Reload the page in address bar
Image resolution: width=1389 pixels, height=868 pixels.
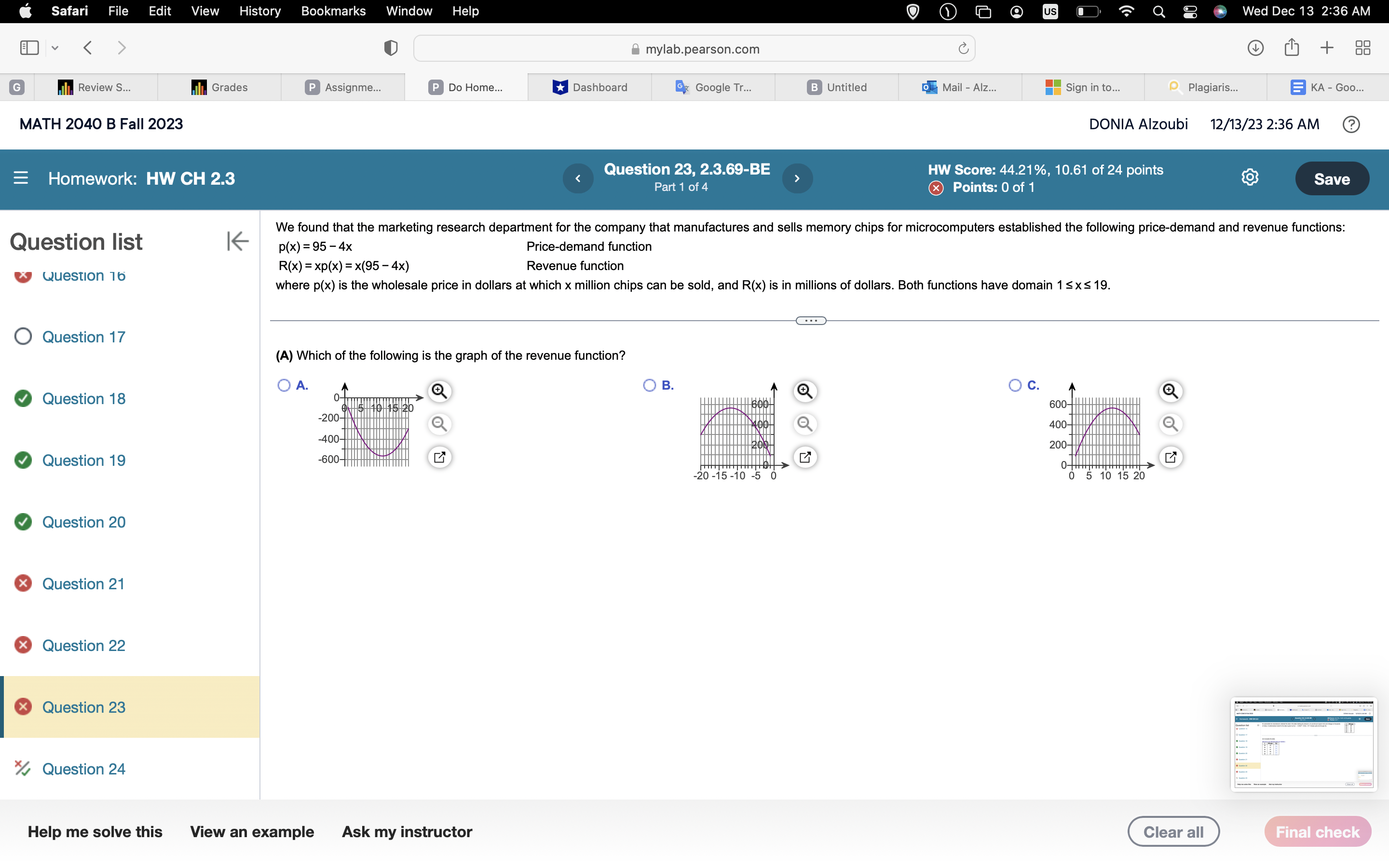coord(963,49)
